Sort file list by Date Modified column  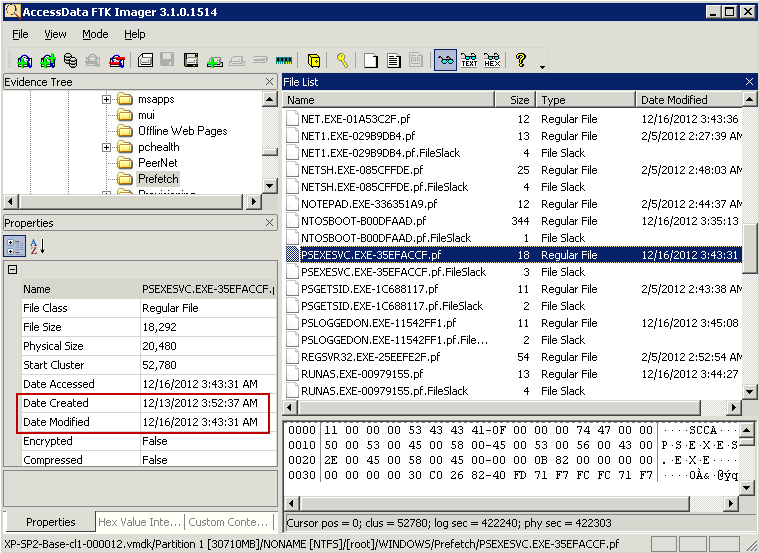click(688, 100)
